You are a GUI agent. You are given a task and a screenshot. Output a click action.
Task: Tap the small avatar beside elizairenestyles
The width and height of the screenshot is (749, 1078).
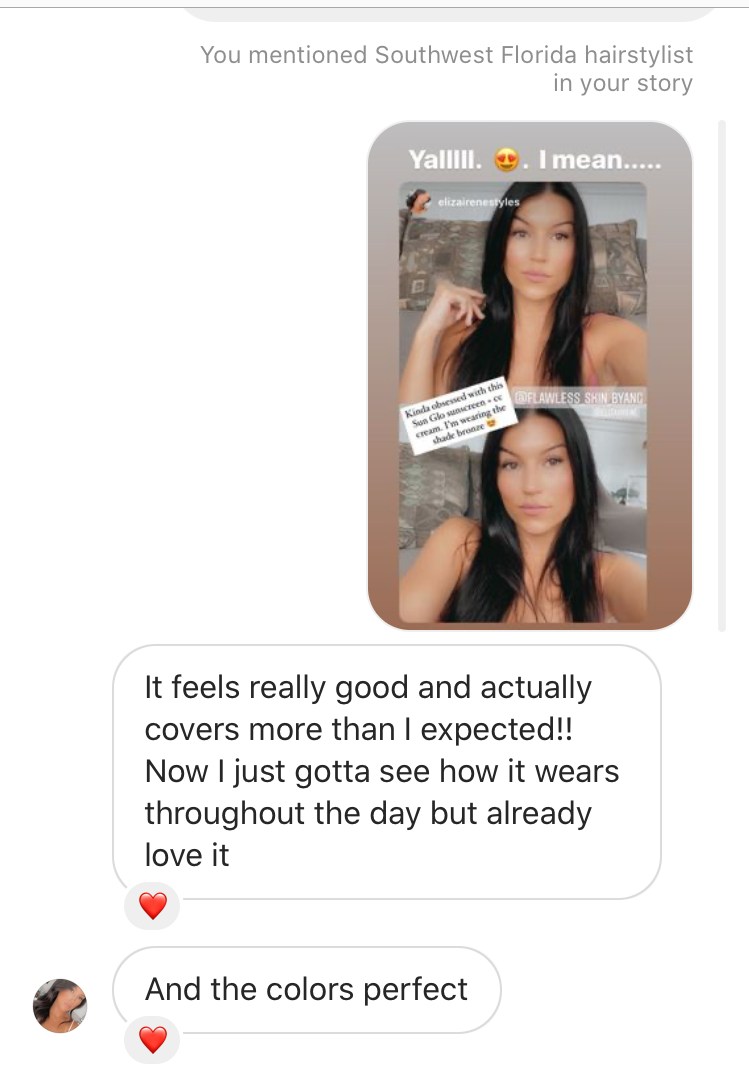click(418, 201)
